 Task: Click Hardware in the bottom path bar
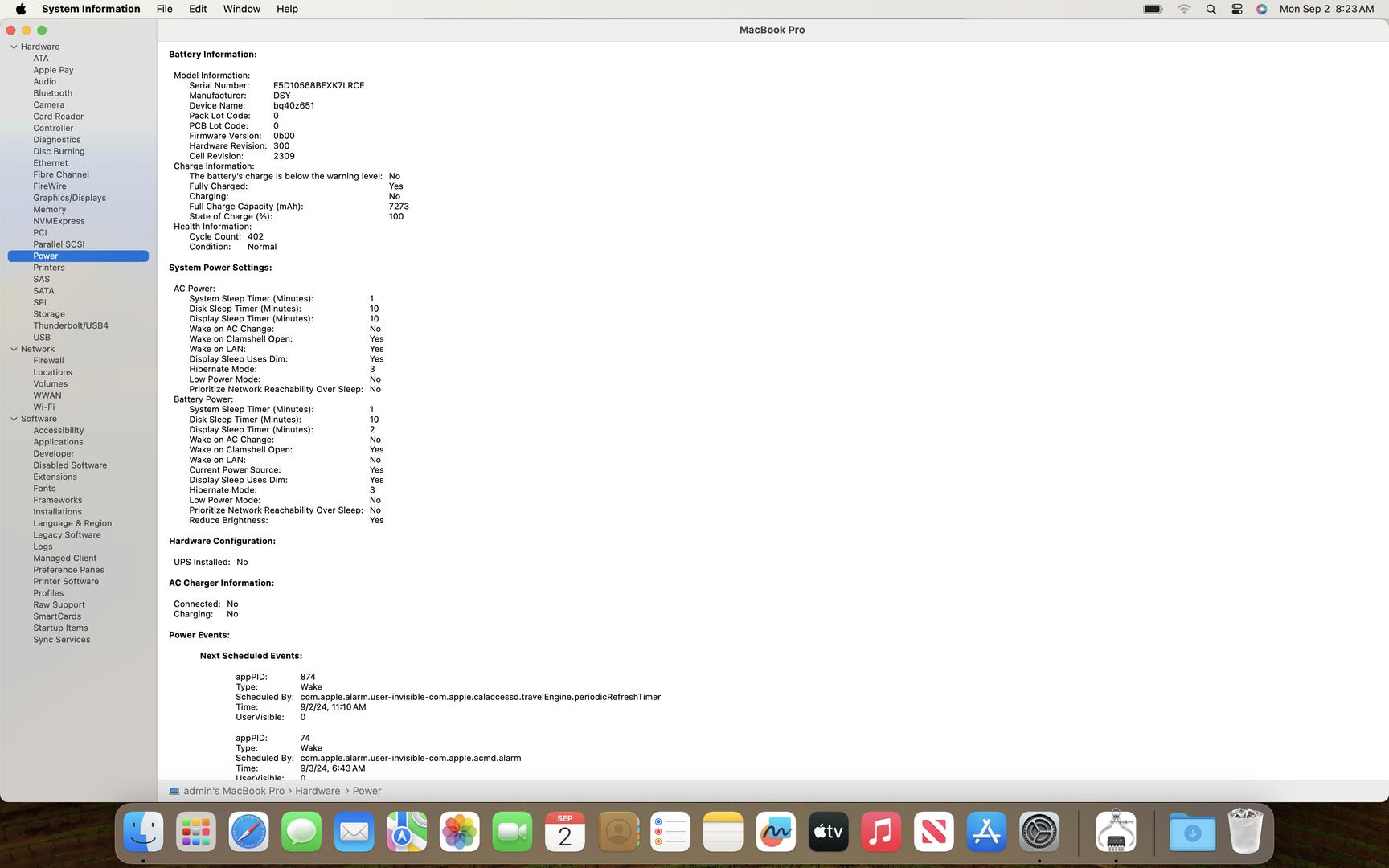tap(318, 791)
